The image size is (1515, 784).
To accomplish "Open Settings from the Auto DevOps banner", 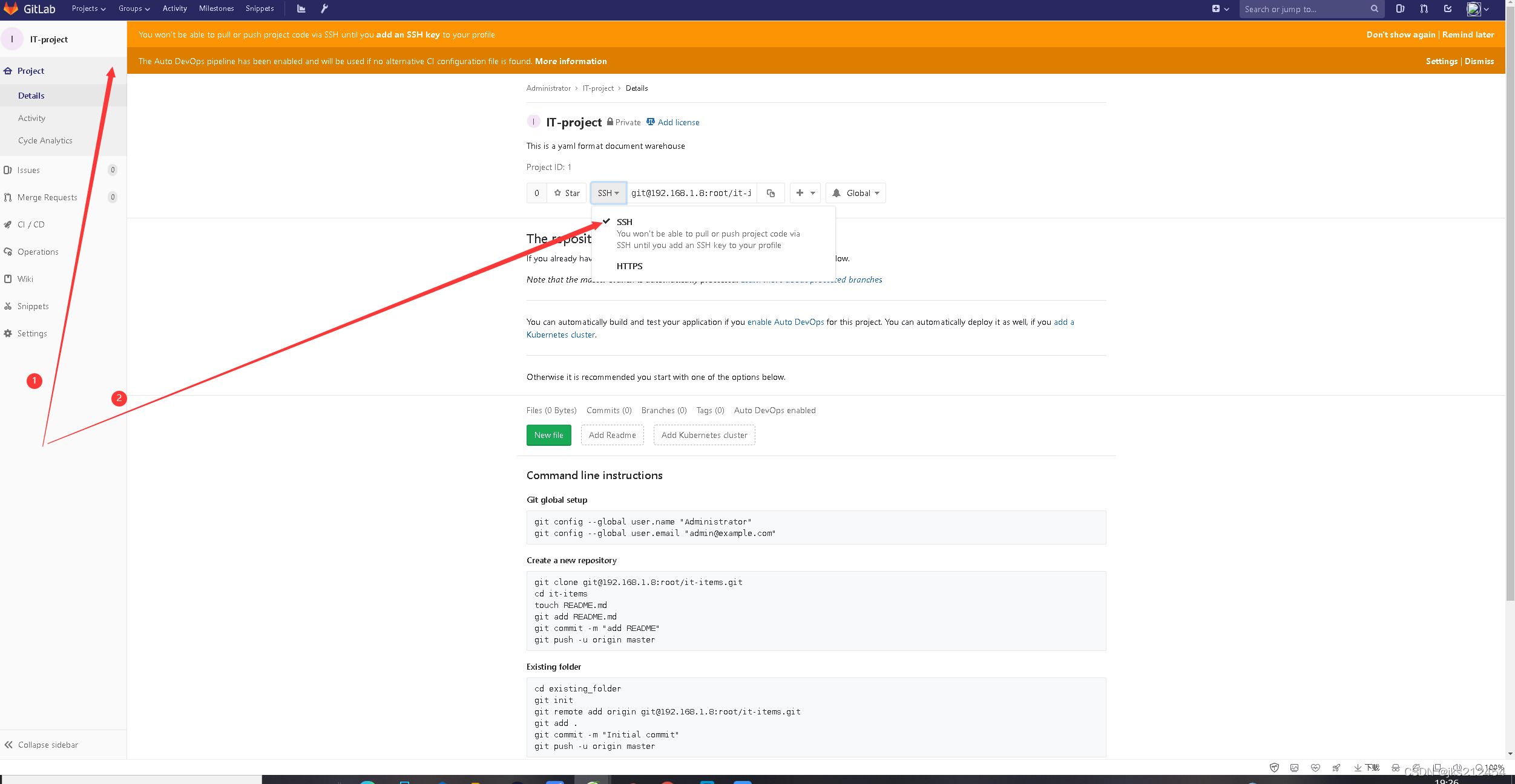I will point(1441,61).
